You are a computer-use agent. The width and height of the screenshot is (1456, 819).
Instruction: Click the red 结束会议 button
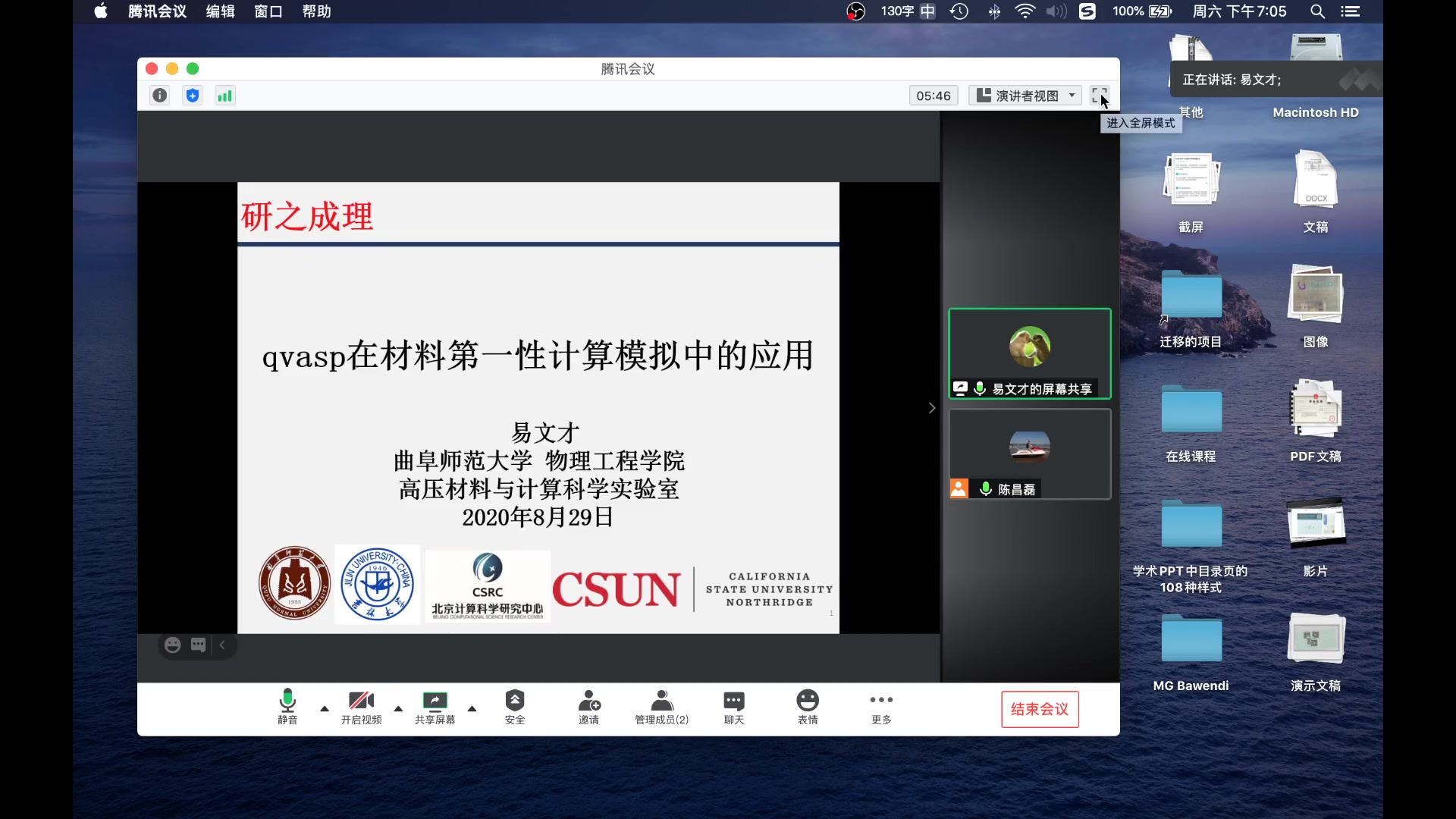pyautogui.click(x=1040, y=709)
